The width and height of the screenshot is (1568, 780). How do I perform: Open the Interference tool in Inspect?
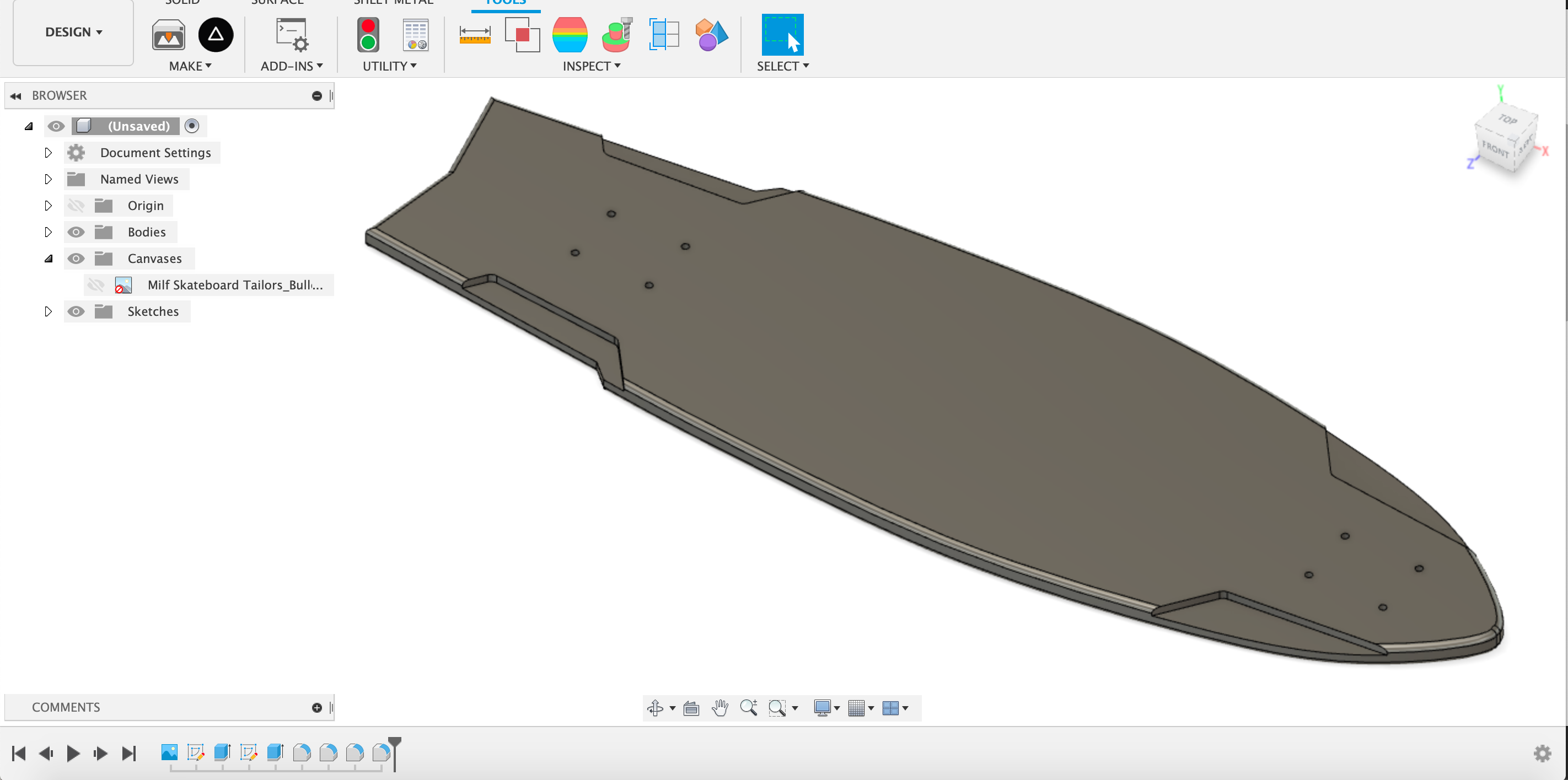point(522,35)
